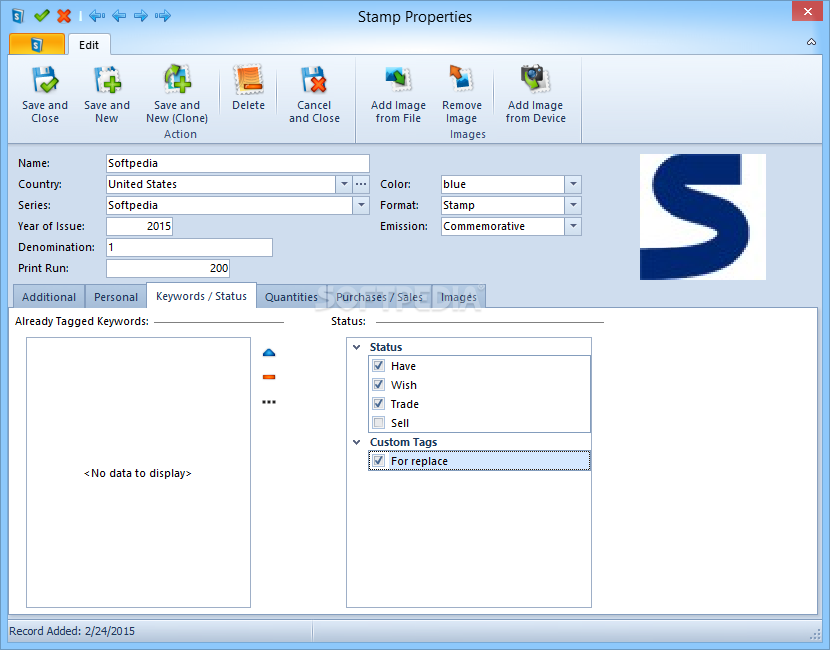This screenshot has width=830, height=650.
Task: Uncheck the Trade status checkbox
Action: [x=378, y=404]
